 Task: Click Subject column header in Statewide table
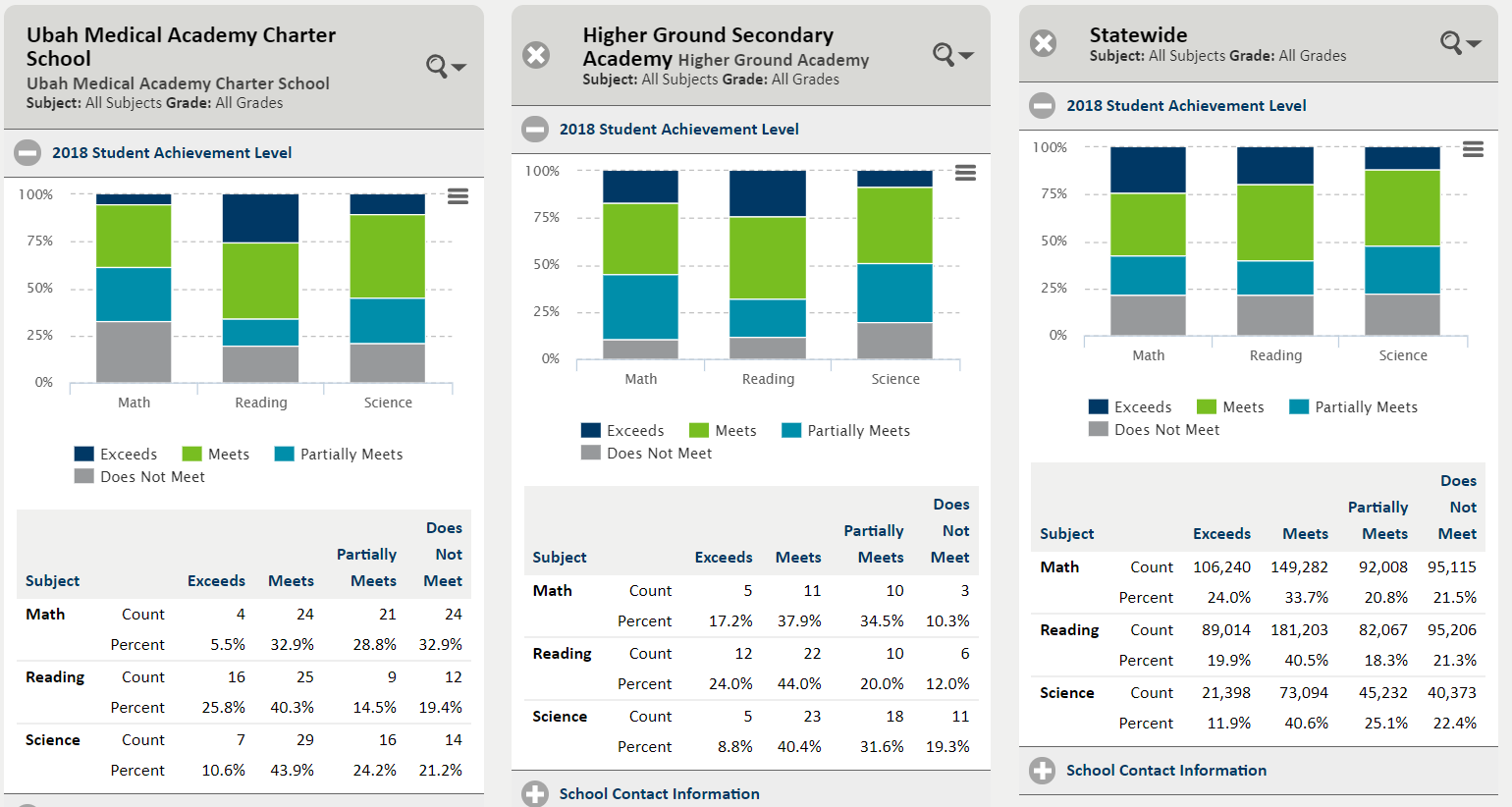pos(1067,534)
